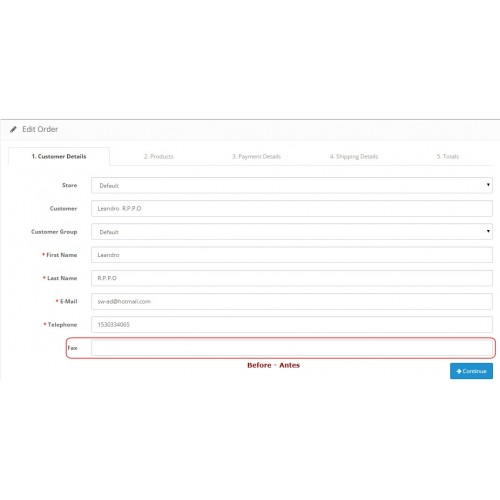The image size is (500, 500).
Task: Switch to the 1. Customer Details tab
Action: click(59, 156)
